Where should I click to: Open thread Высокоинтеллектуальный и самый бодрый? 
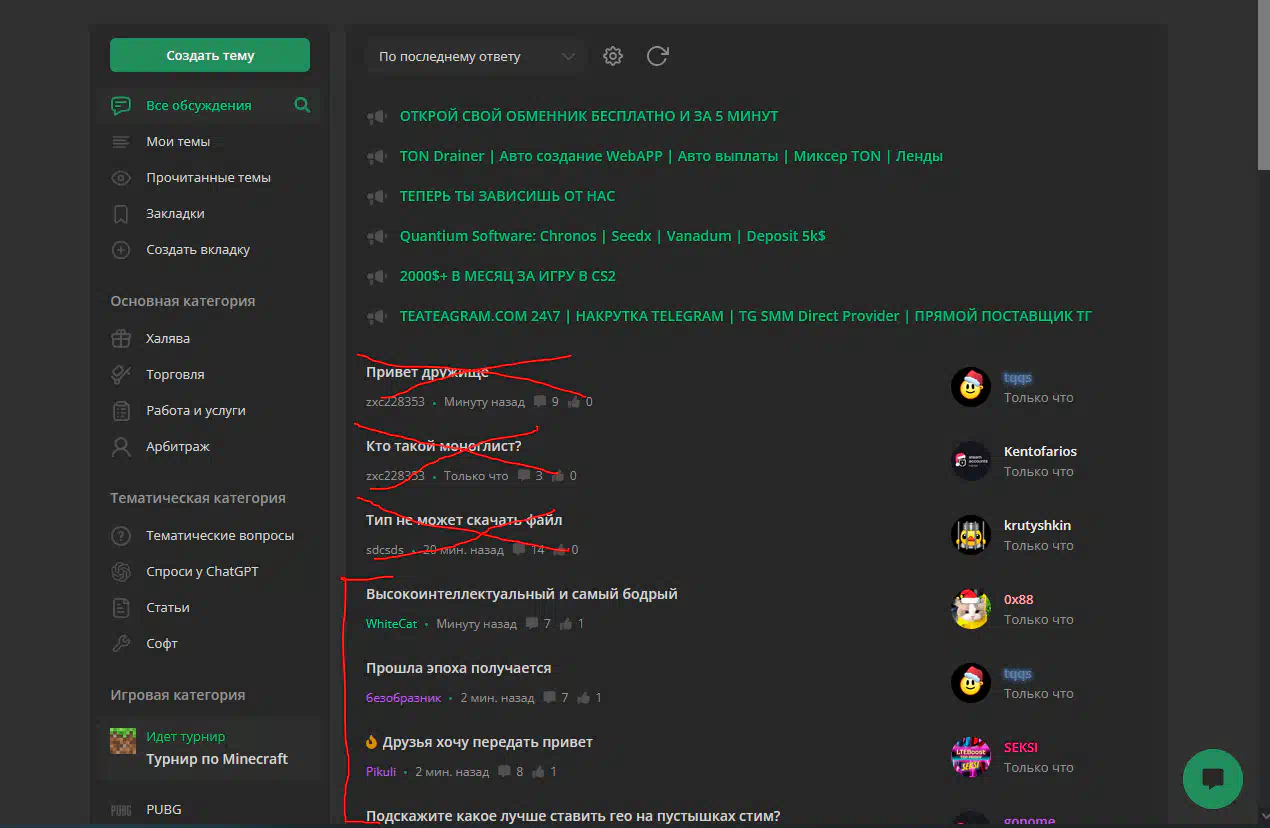pos(522,594)
